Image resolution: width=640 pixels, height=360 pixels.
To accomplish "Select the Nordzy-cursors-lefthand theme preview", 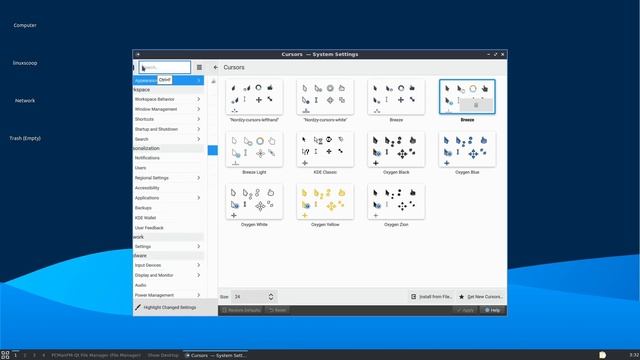I will 254,97.
